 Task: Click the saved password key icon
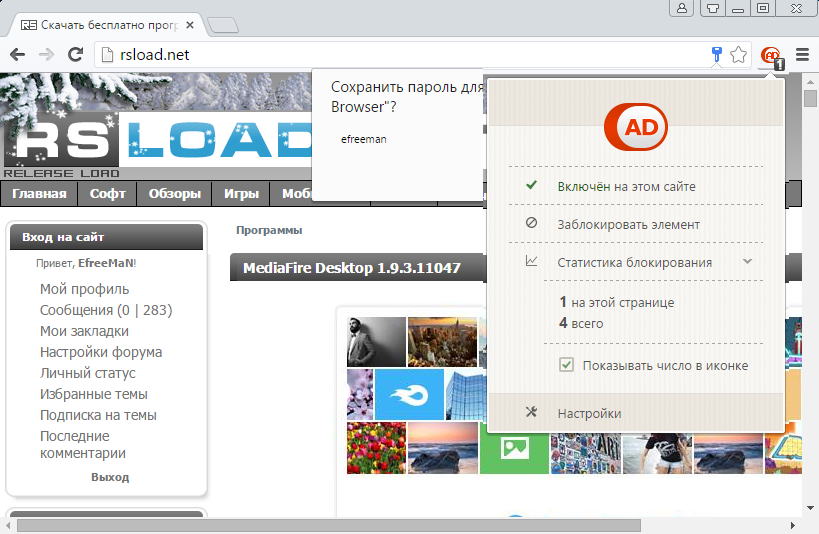coord(717,54)
